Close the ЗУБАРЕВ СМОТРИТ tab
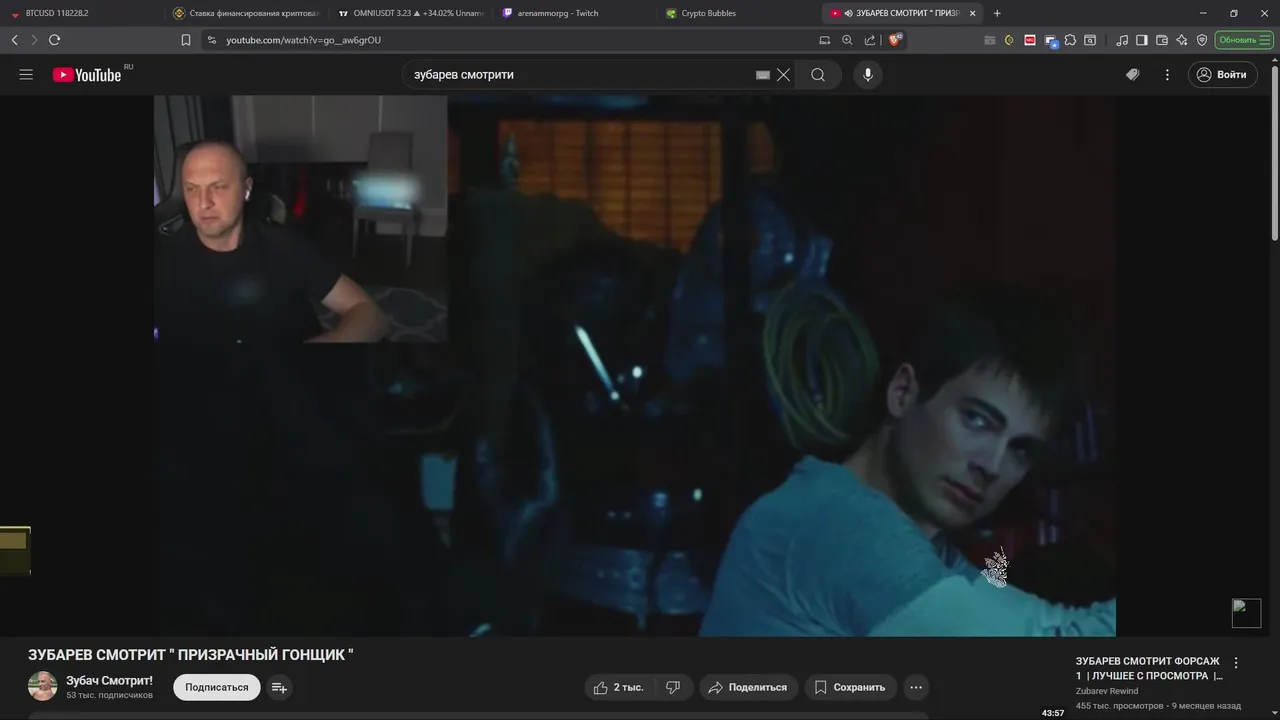The width and height of the screenshot is (1280, 720). click(x=972, y=13)
